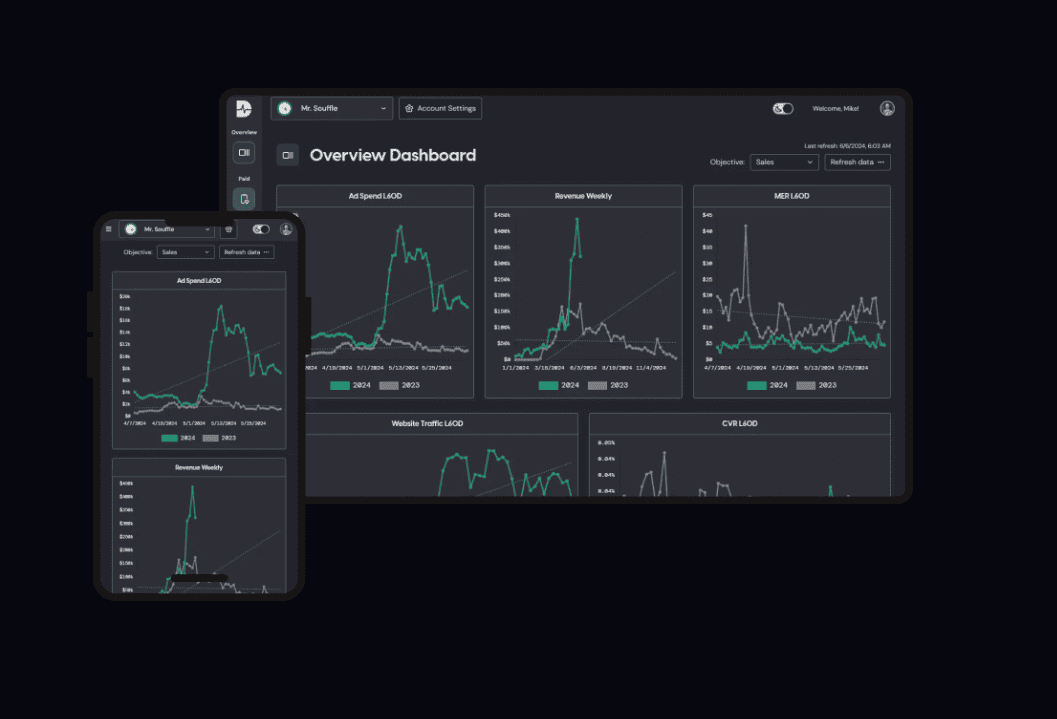The width and height of the screenshot is (1057, 719).
Task: Open the Objective Sales dropdown on tablet
Action: (x=784, y=162)
